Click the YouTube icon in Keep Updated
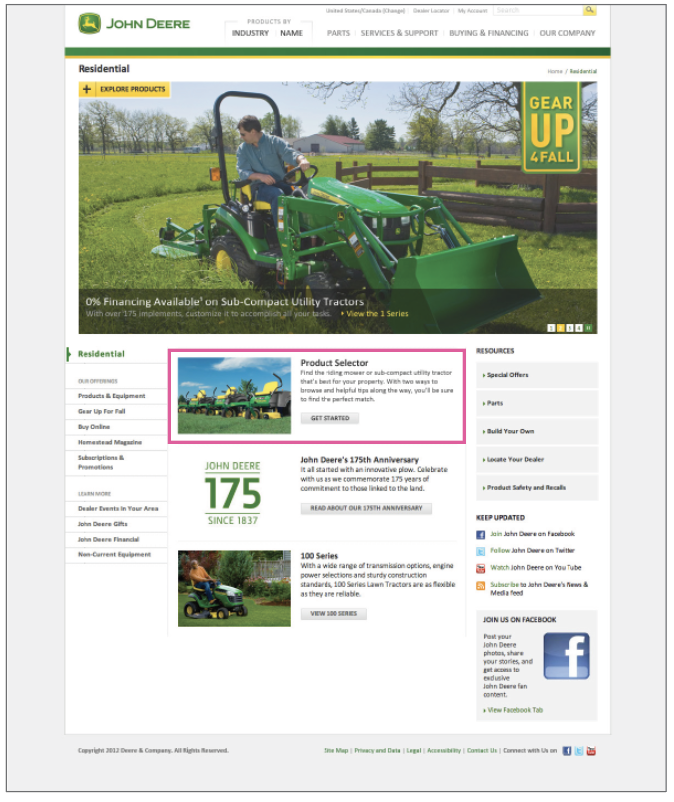Image resolution: width=674 pixels, height=802 pixels. coord(480,568)
